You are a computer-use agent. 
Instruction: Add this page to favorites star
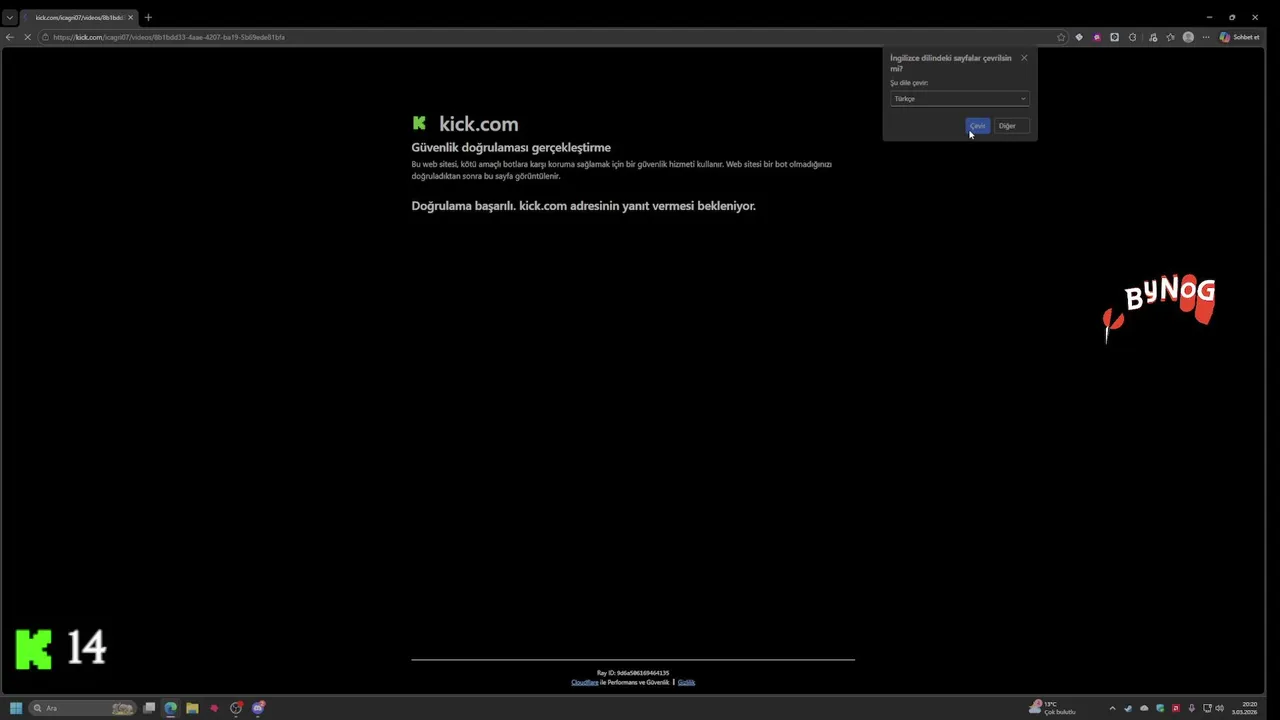(x=1061, y=37)
